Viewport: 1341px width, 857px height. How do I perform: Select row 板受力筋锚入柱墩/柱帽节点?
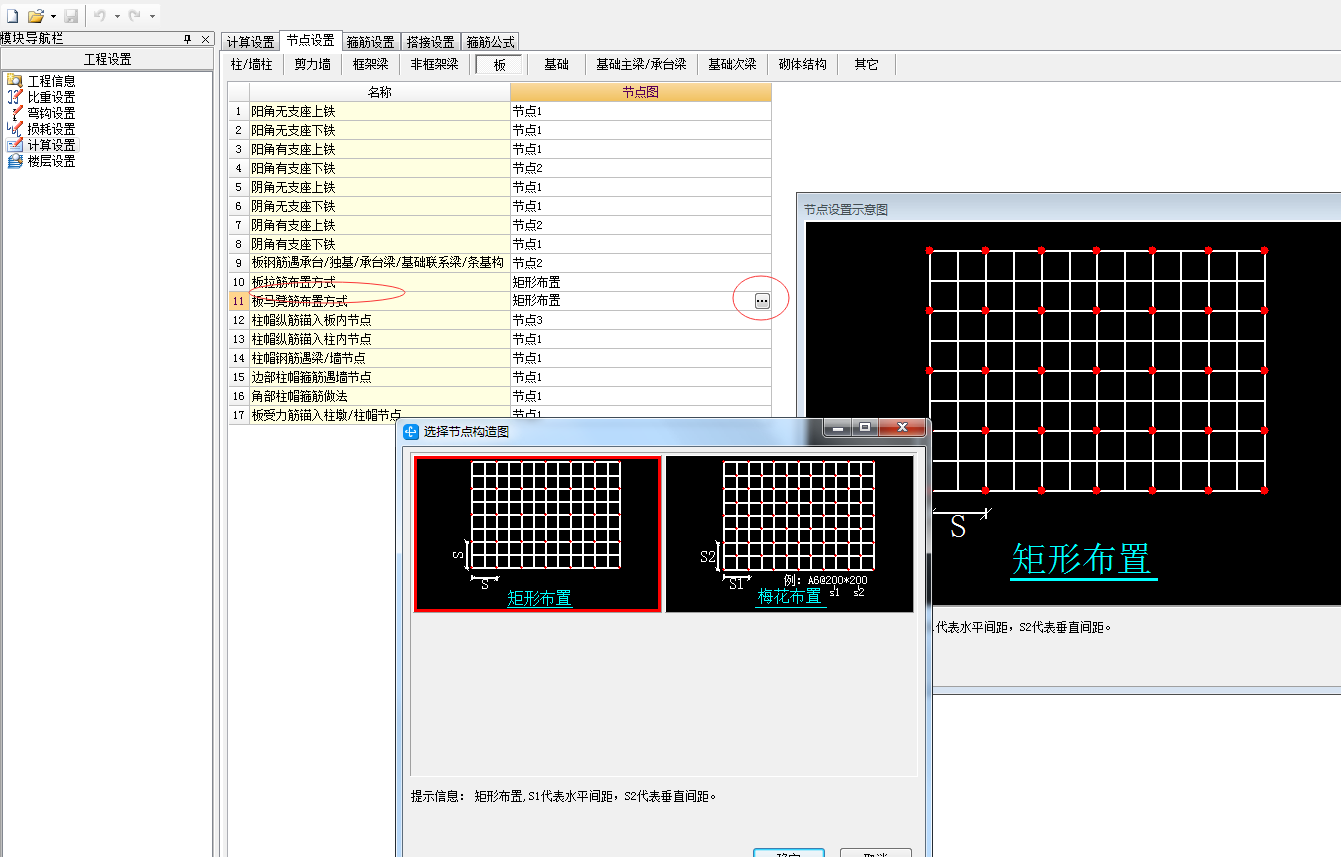pyautogui.click(x=380, y=414)
